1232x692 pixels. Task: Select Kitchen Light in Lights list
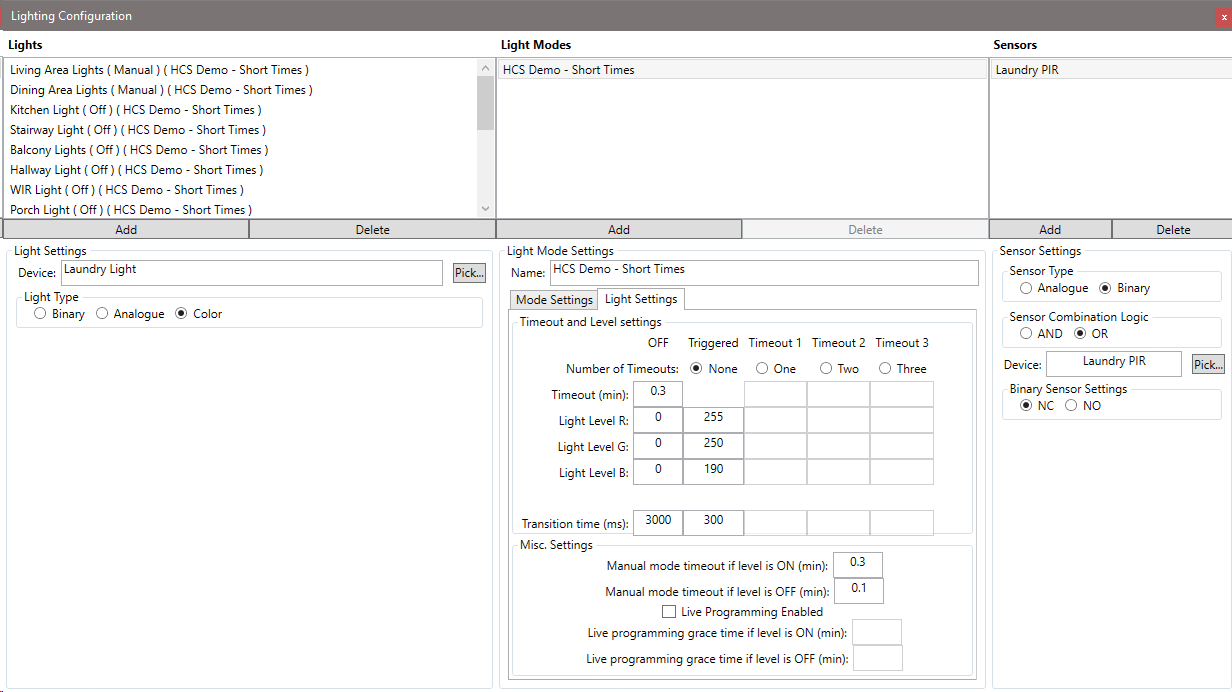135,110
